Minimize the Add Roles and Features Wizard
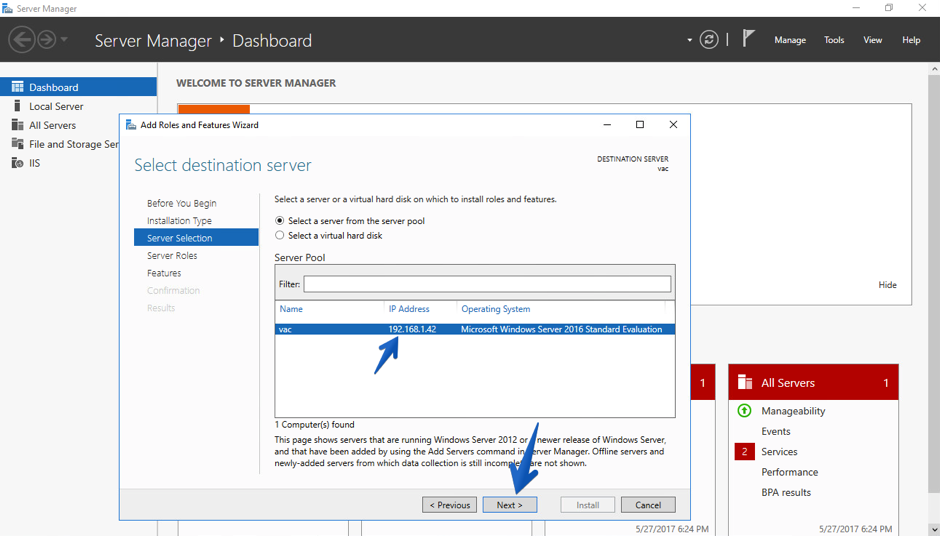The width and height of the screenshot is (940, 536). [607, 125]
